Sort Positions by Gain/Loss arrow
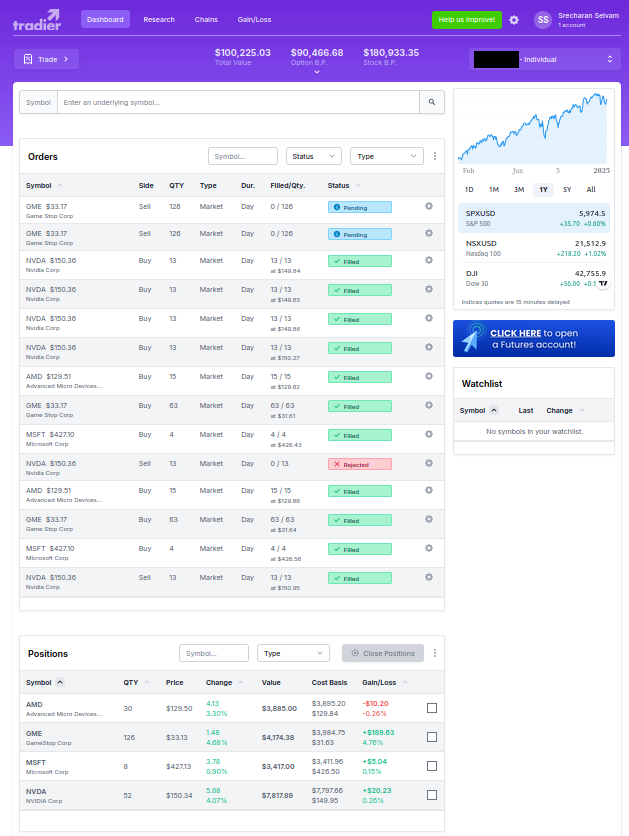The width and height of the screenshot is (629, 836). (x=405, y=682)
